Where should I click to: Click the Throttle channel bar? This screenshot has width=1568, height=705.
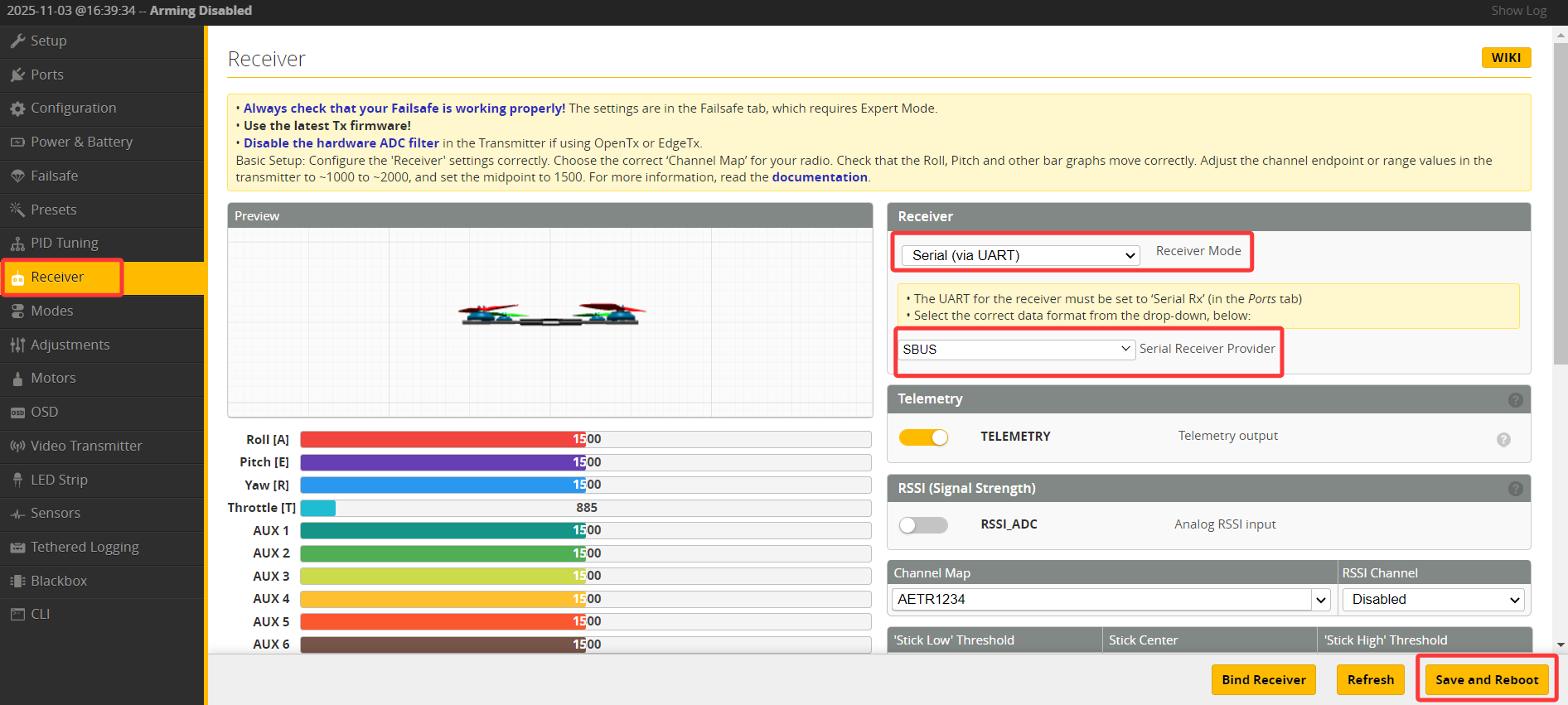585,508
